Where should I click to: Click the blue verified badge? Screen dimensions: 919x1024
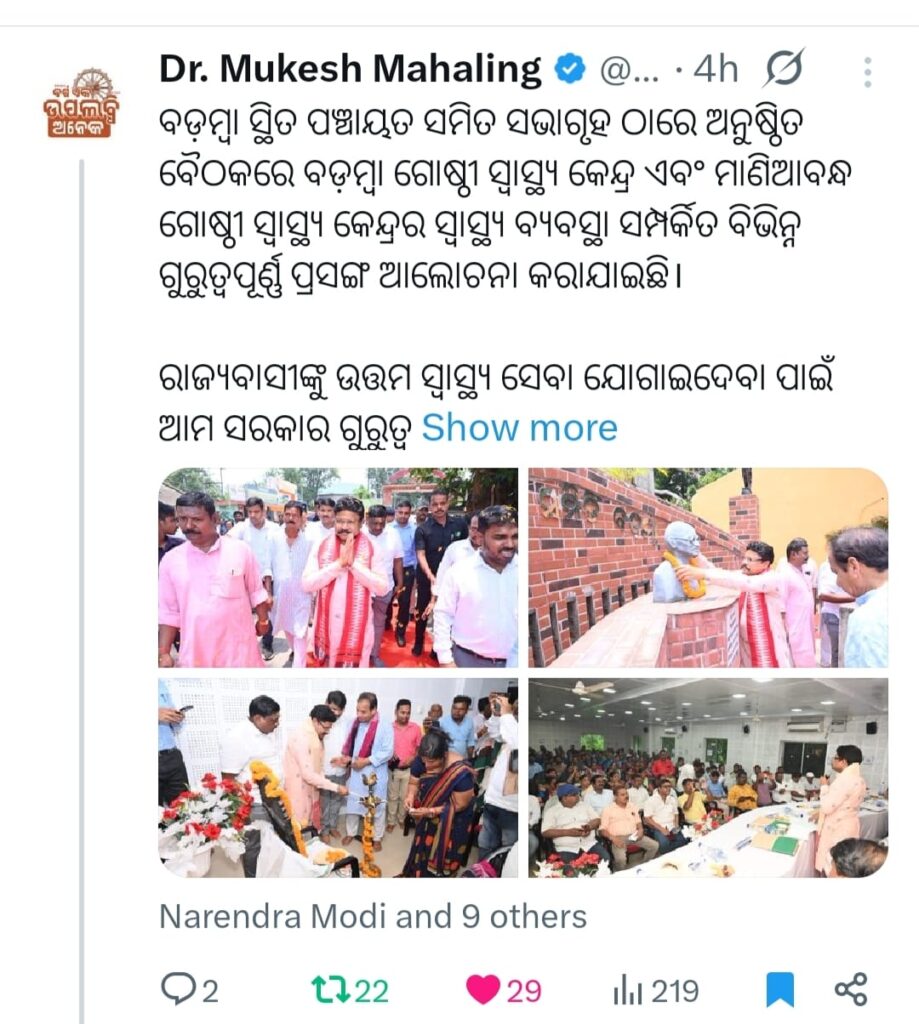pyautogui.click(x=570, y=69)
